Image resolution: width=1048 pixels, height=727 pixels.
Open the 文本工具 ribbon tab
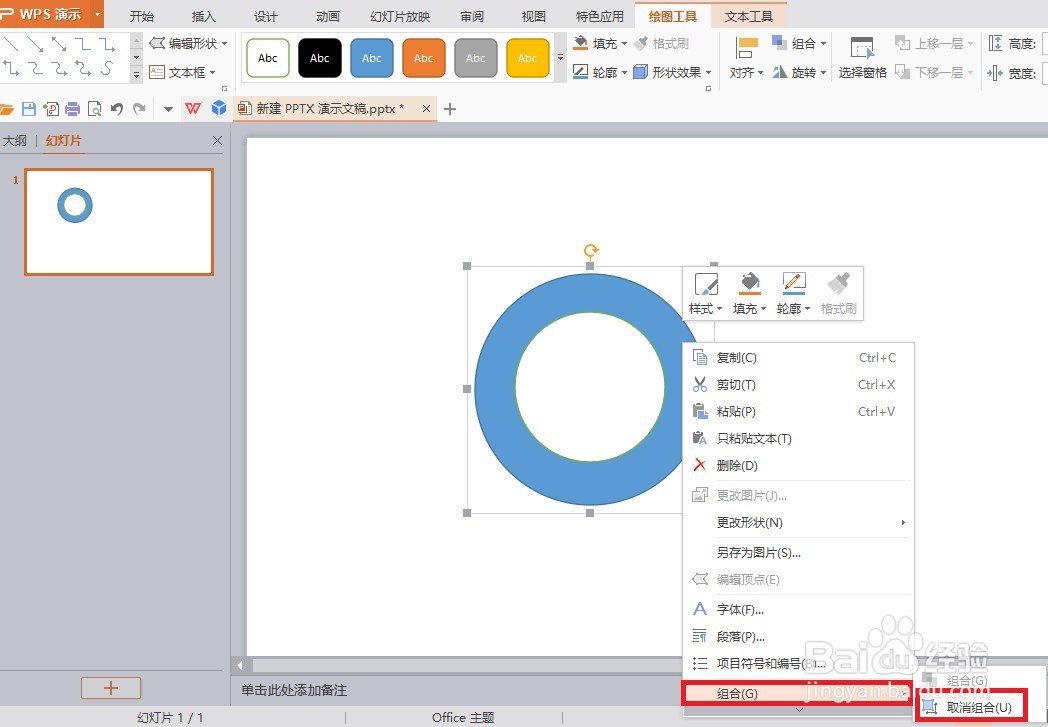coord(749,16)
